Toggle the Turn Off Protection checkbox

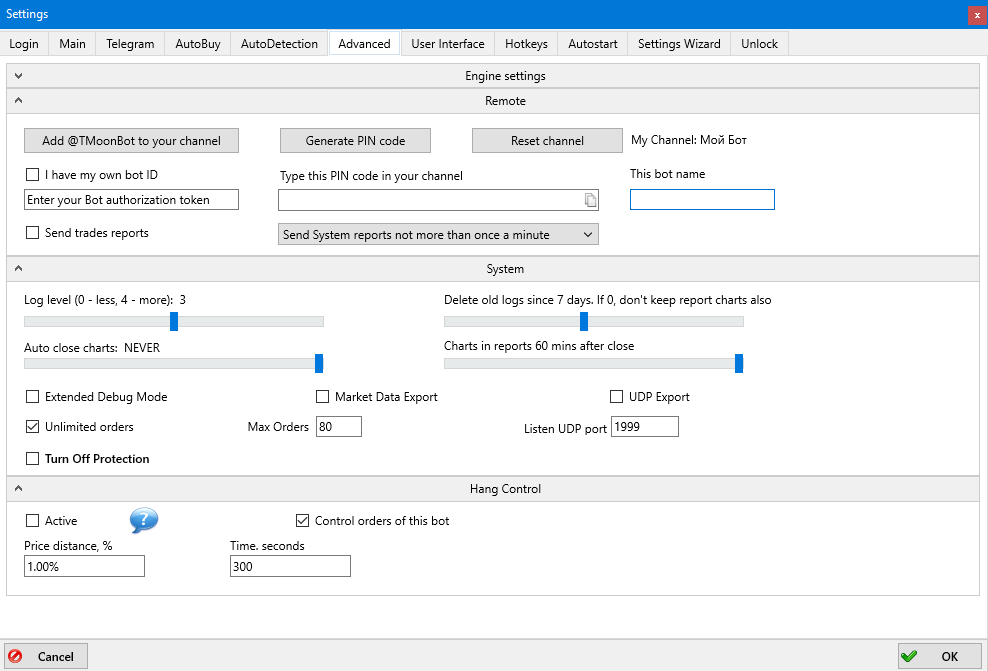tap(33, 459)
